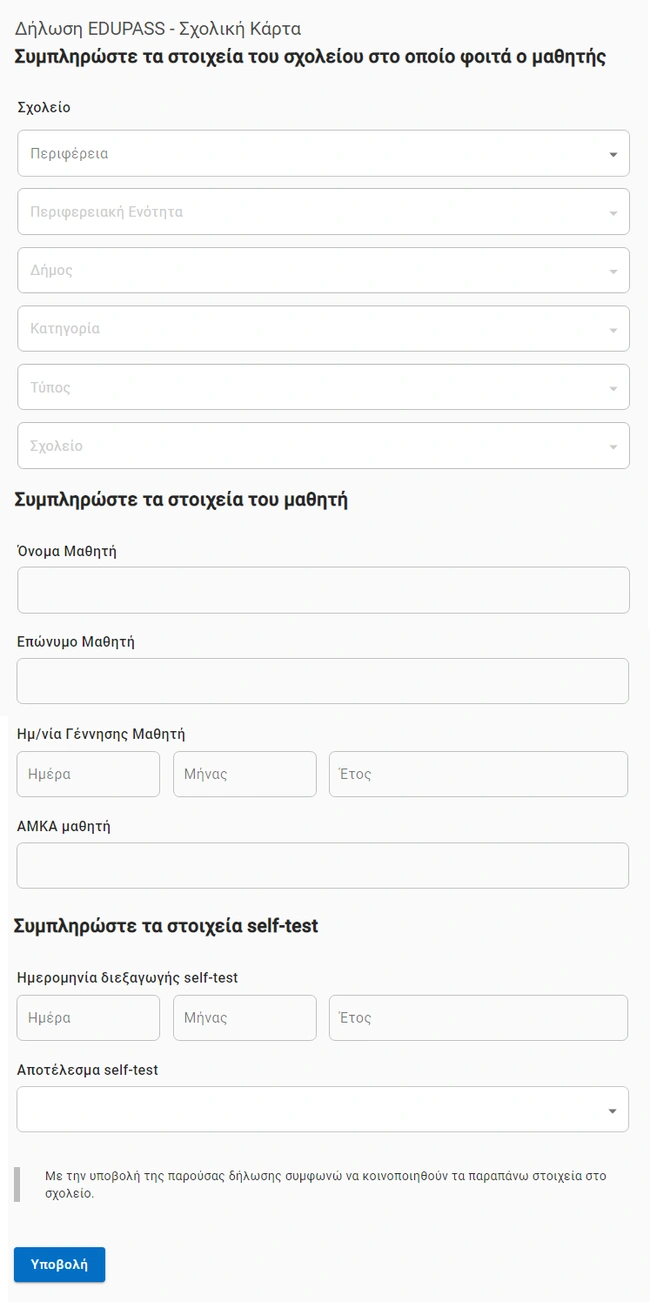Screen dimensions: 650x1302
Task: Click the Επώνυμο Μαθητή text field
Action: coord(323,681)
